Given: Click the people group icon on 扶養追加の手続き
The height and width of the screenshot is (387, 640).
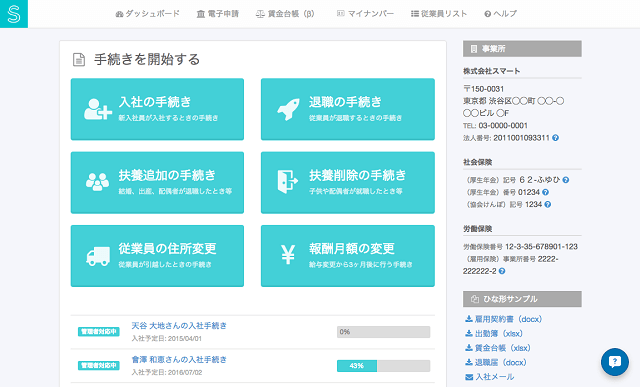Looking at the screenshot, I should click(98, 182).
